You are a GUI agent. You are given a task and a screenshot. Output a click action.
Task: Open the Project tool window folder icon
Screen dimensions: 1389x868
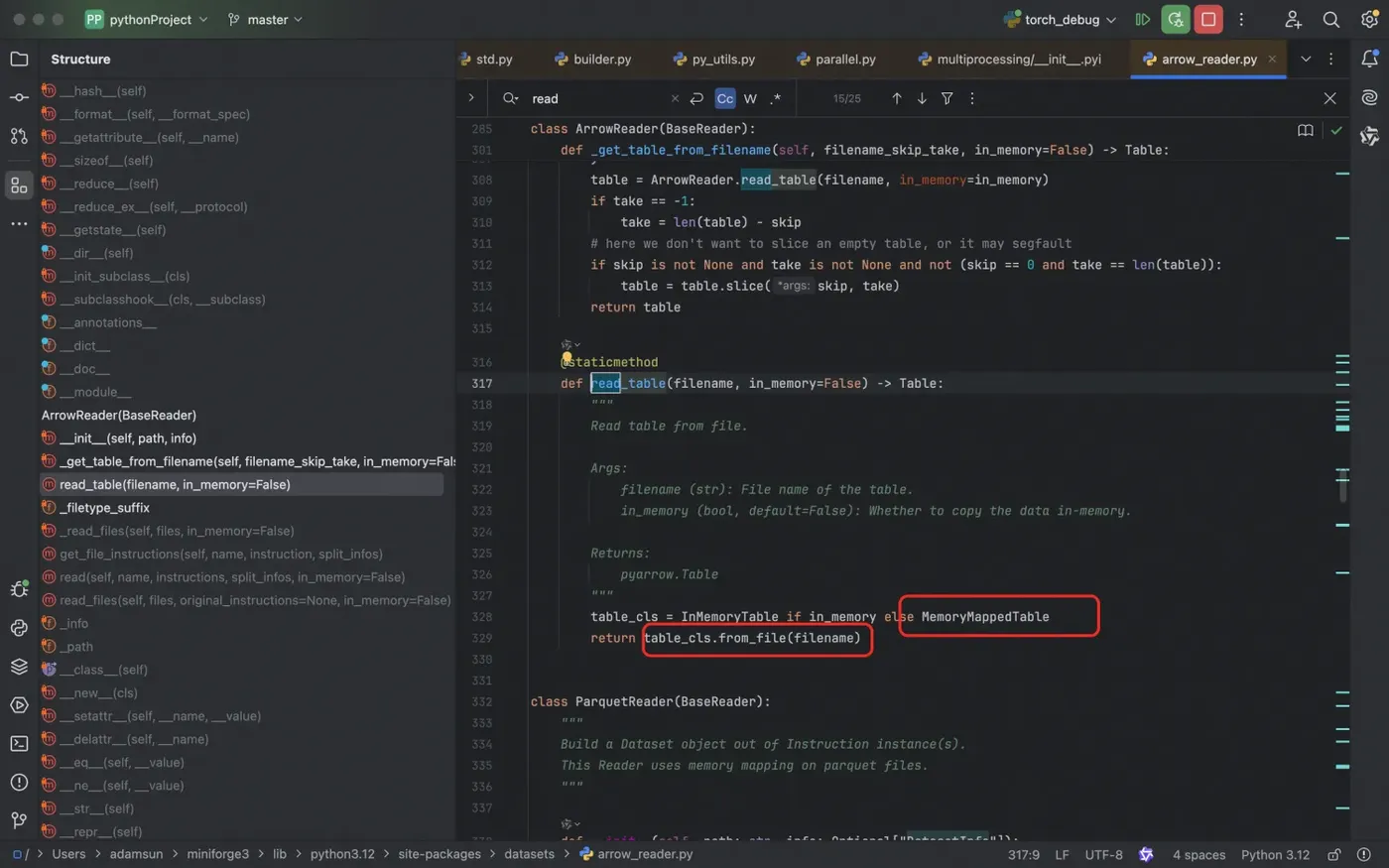tap(19, 60)
